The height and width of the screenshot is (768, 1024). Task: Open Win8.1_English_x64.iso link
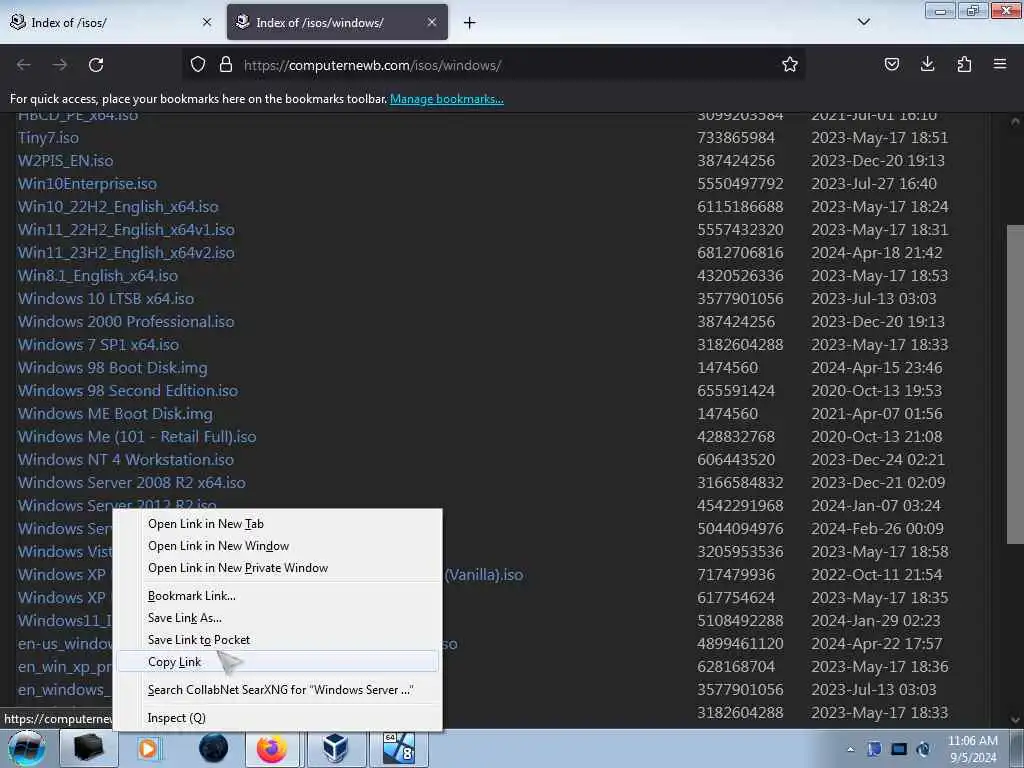(x=98, y=276)
